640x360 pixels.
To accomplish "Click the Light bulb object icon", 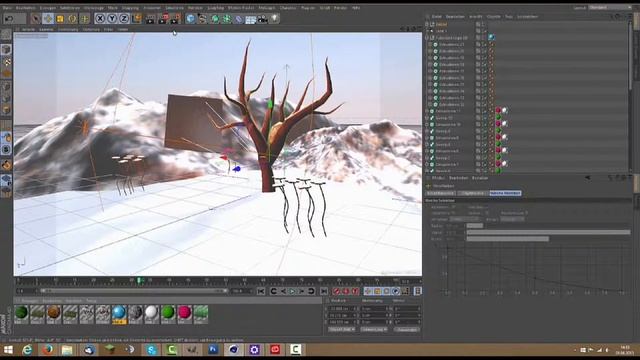I will point(275,18).
